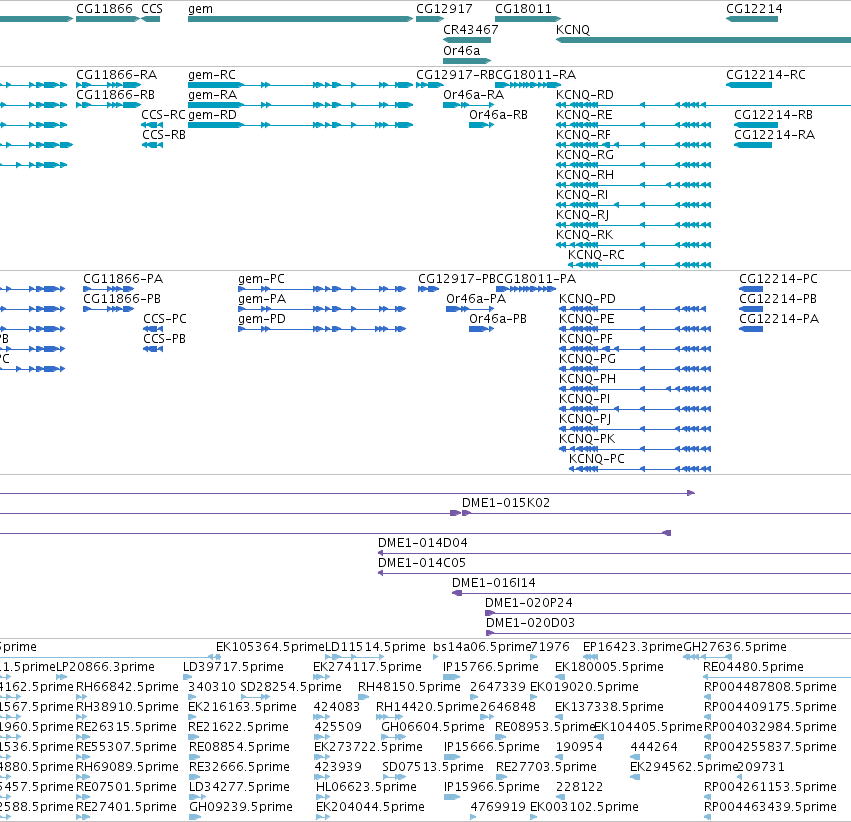Click transcript gem-RD
This screenshot has height=822, width=851.
click(212, 114)
